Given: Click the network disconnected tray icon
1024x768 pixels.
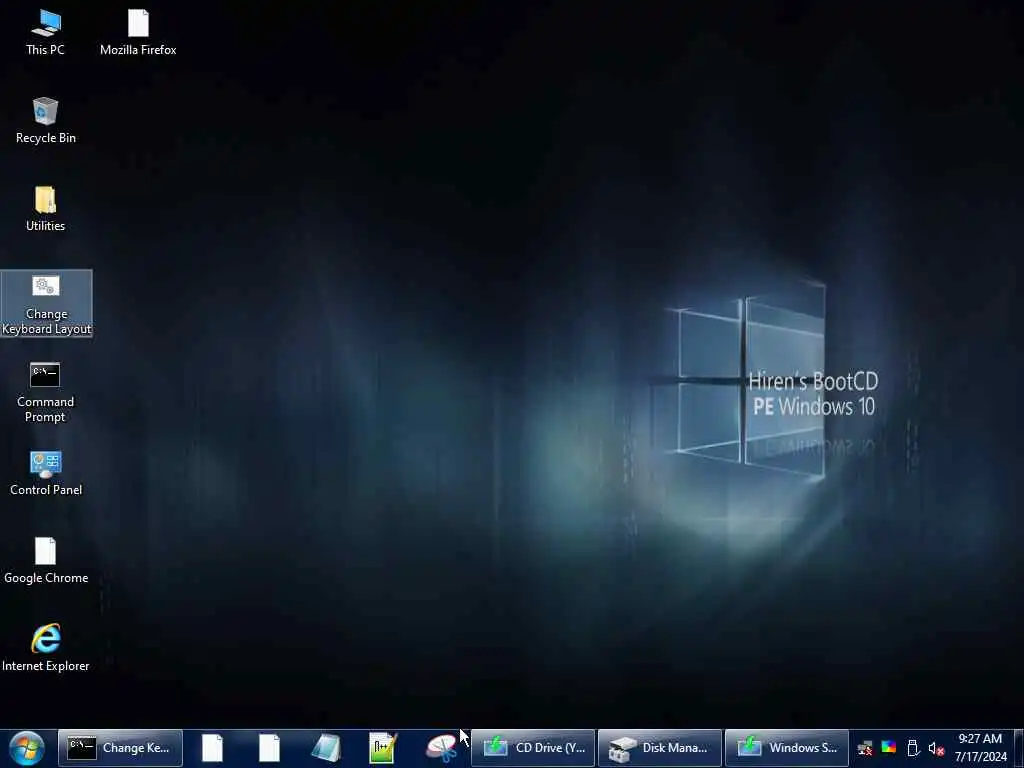Looking at the screenshot, I should click(865, 748).
